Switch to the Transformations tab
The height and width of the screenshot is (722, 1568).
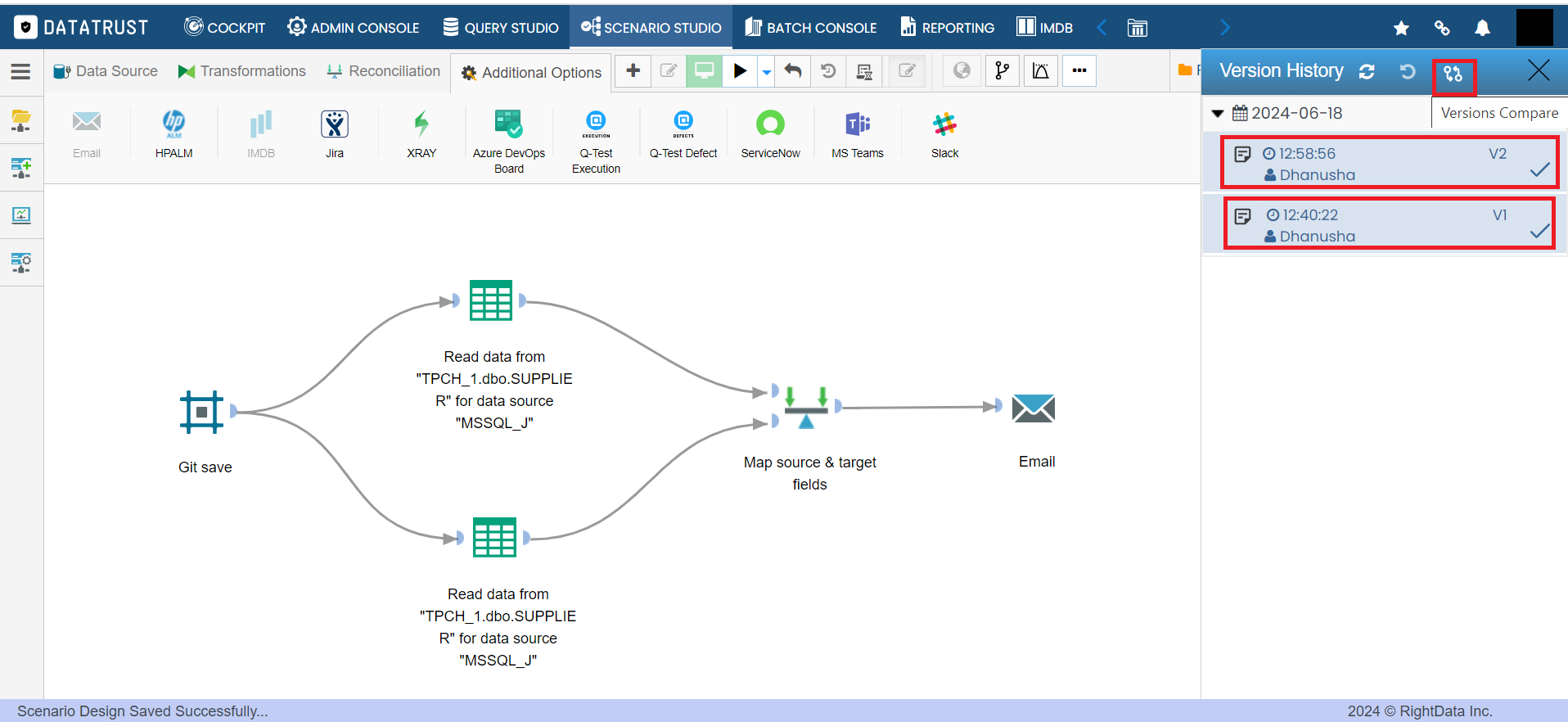coord(241,71)
